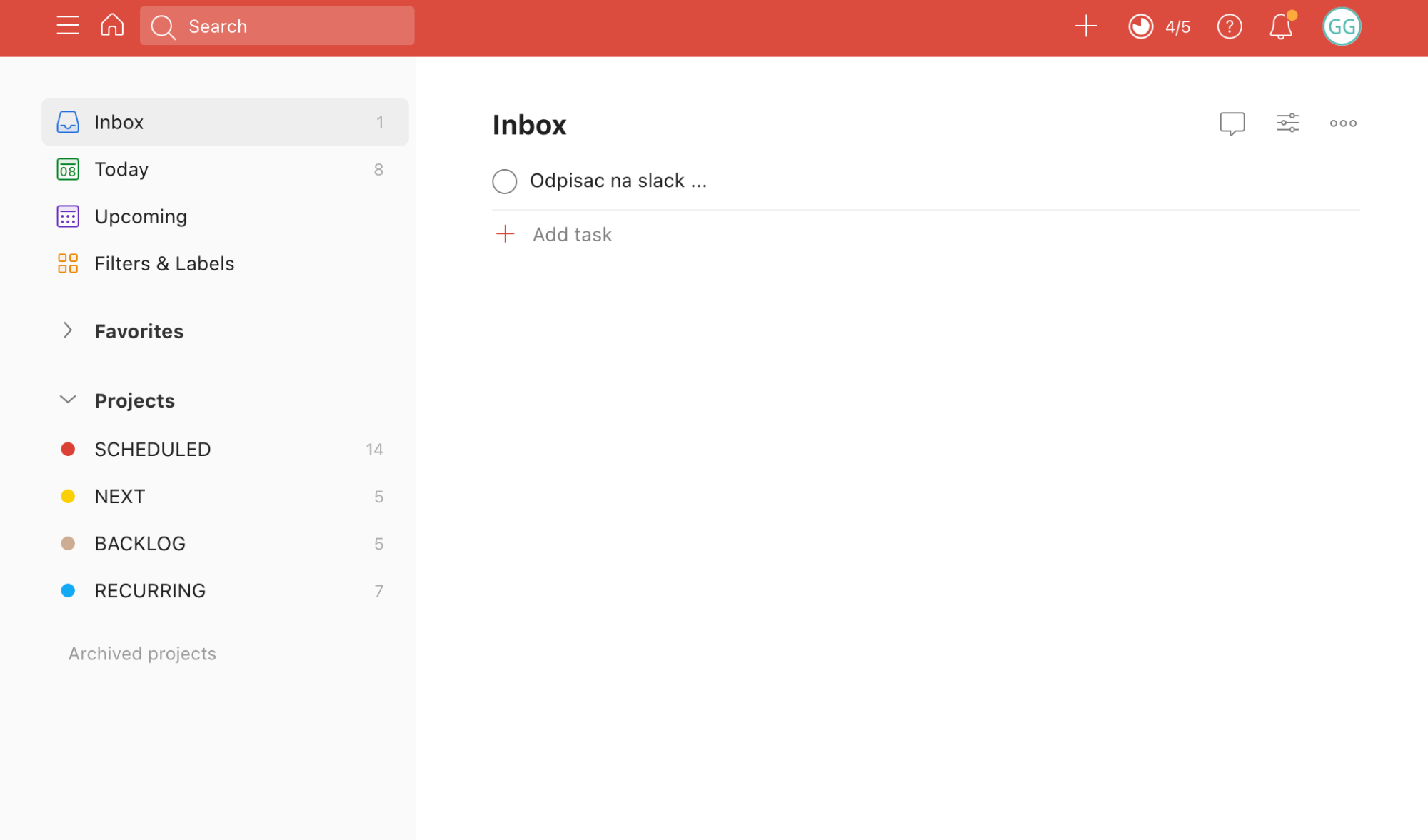Viewport: 1428px width, 840px height.
Task: Select the SCHEDULED project
Action: [x=153, y=449]
